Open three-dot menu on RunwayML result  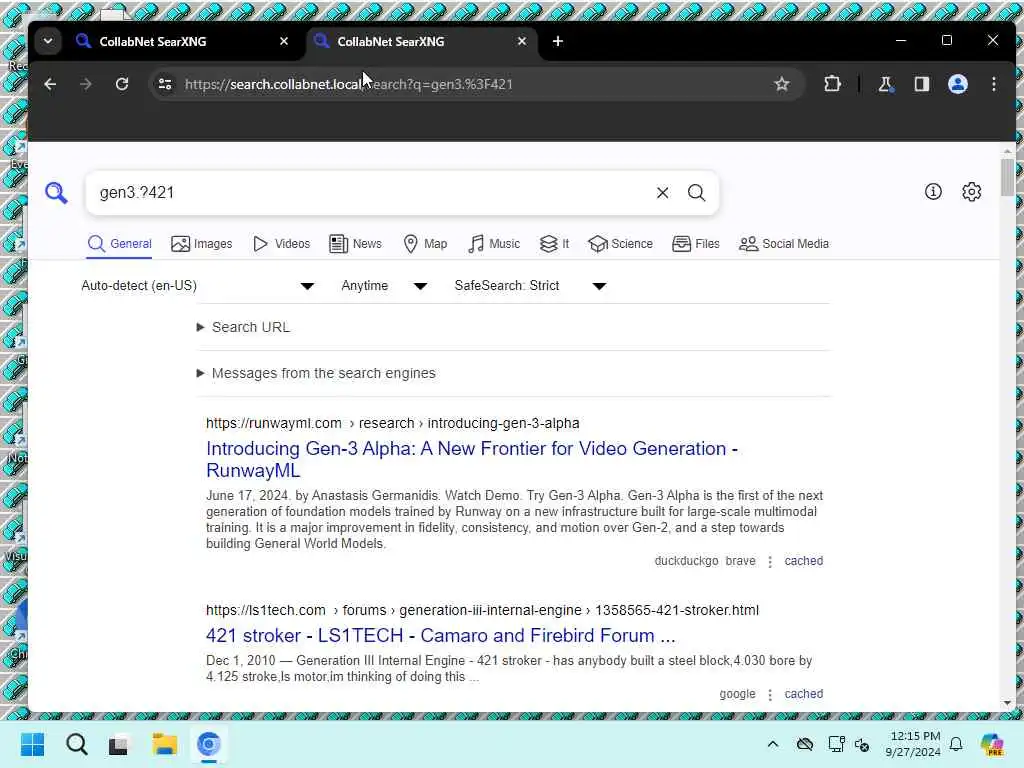point(770,562)
